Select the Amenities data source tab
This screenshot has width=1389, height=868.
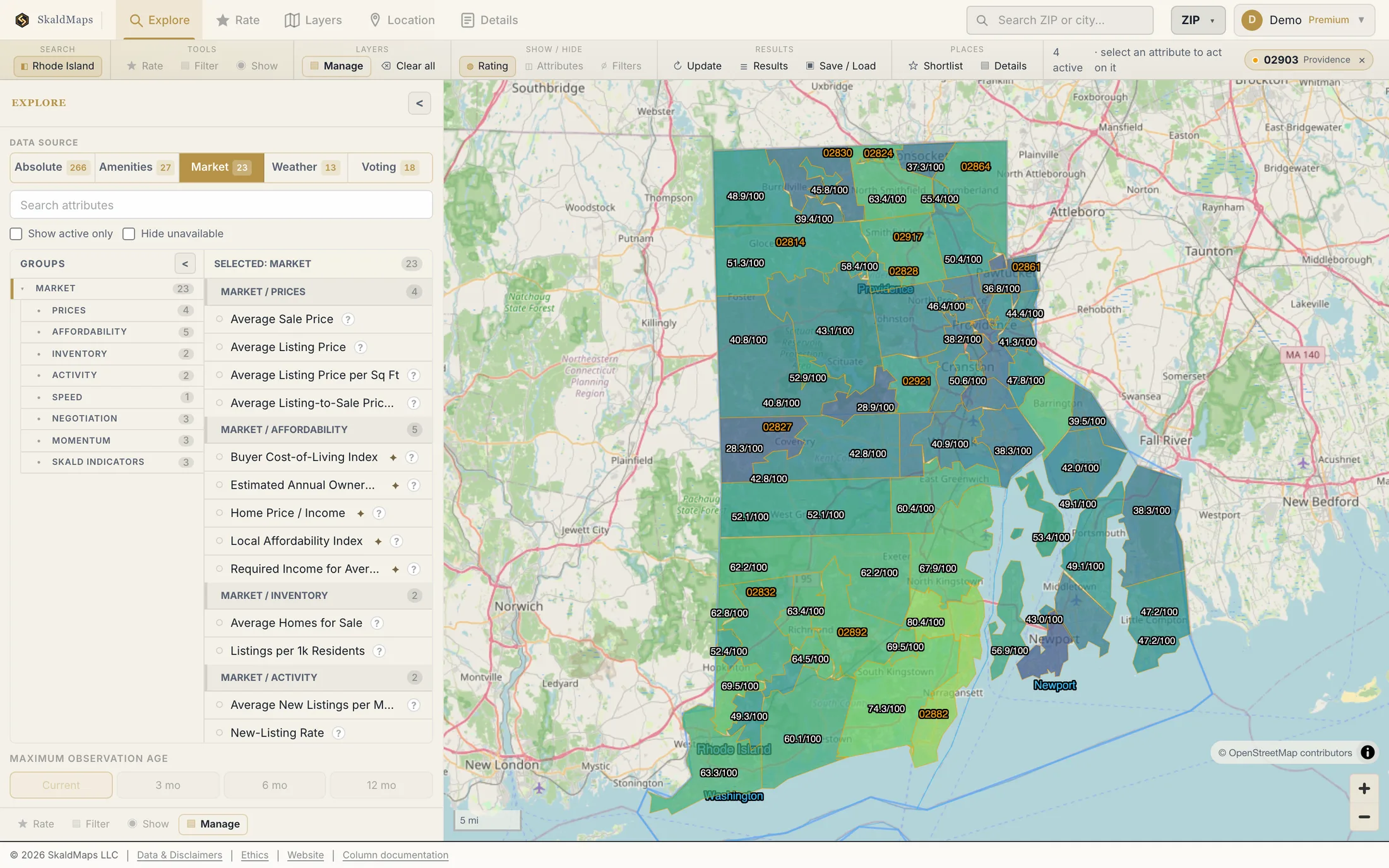[x=136, y=167]
